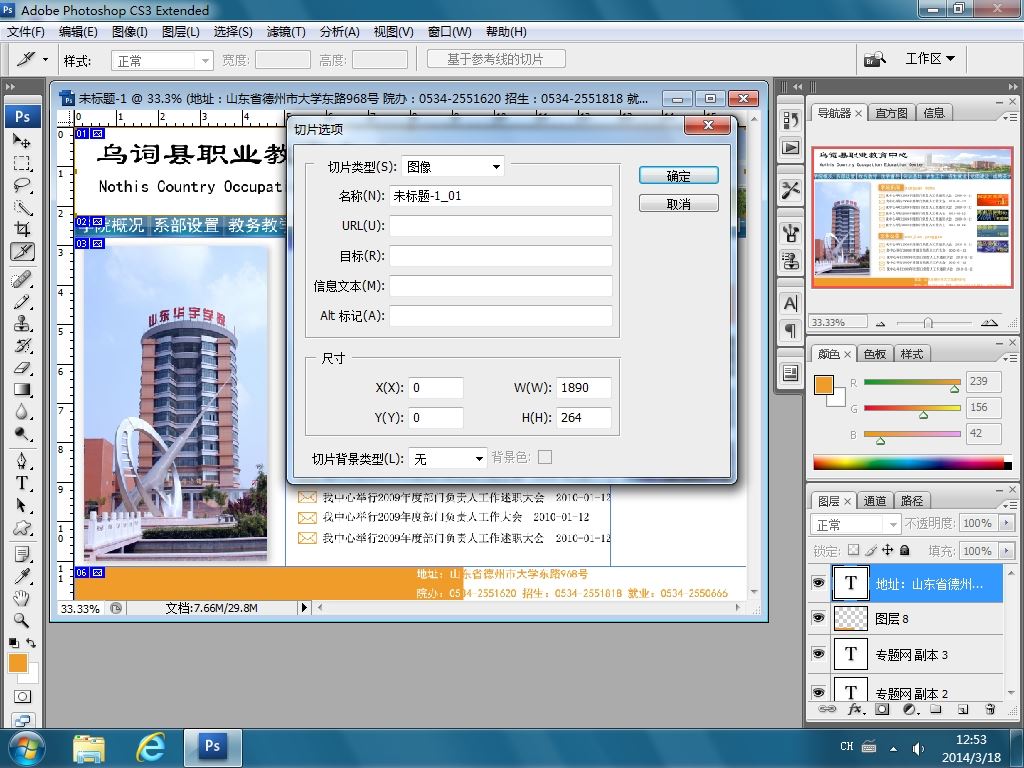Screen dimensions: 1024x768
Task: Open Internet Explorer from the taskbar
Action: [150, 748]
